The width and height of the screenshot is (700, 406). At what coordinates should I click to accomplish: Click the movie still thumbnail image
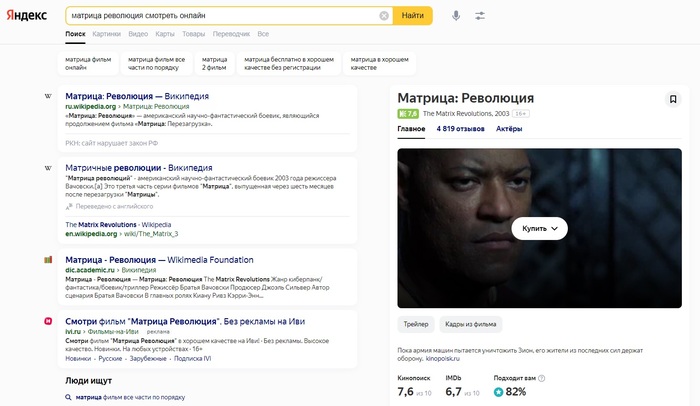tap(540, 228)
